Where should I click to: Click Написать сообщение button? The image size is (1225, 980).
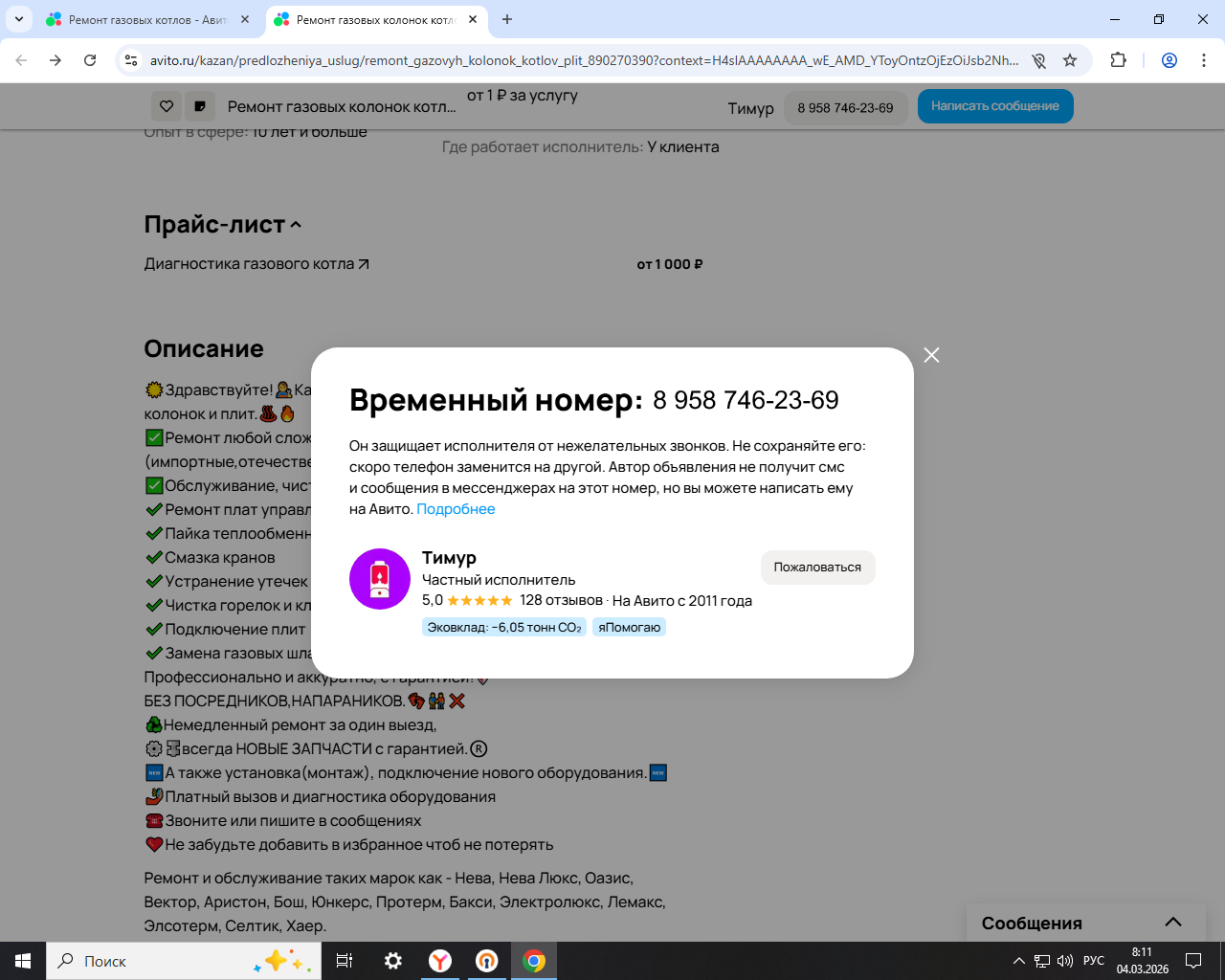pyautogui.click(x=995, y=106)
